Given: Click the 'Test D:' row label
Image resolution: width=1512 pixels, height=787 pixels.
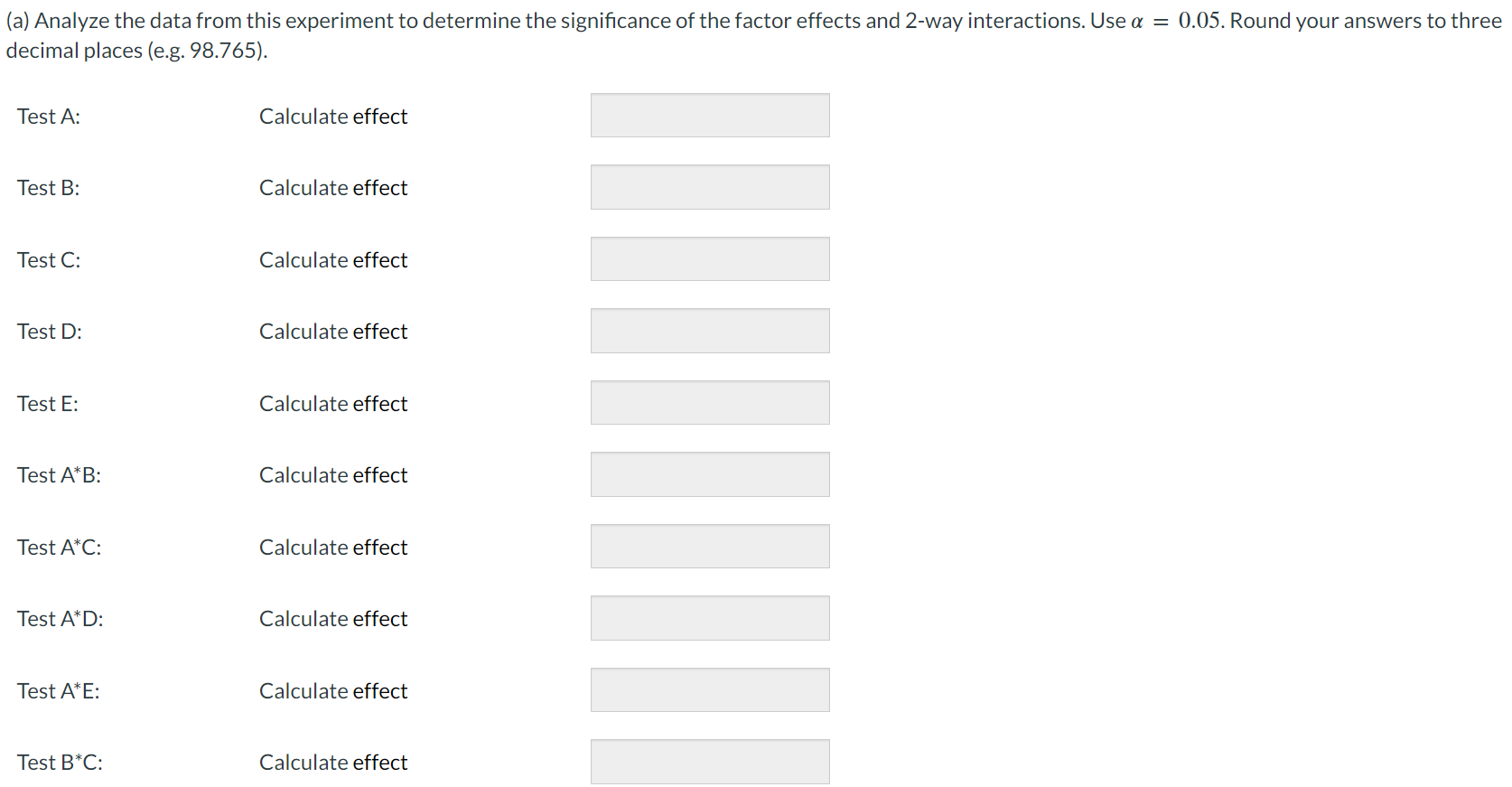Looking at the screenshot, I should [x=50, y=332].
